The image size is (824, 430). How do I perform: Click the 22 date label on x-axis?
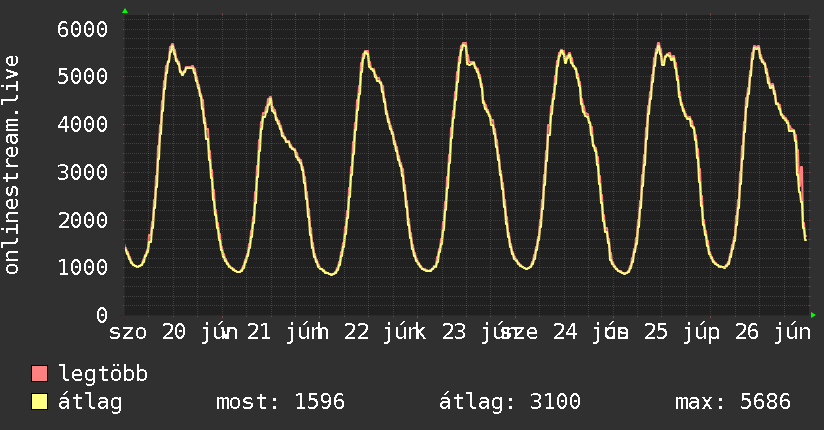357,332
